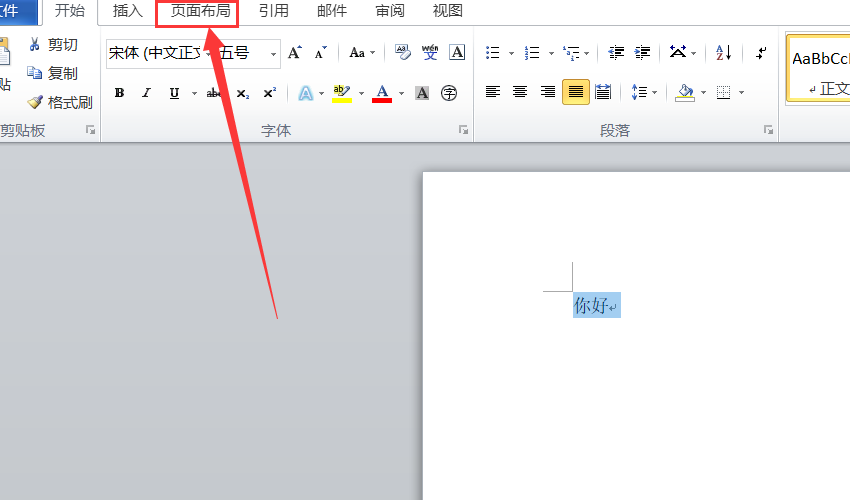
Task: Toggle Superscript formatting
Action: [269, 93]
